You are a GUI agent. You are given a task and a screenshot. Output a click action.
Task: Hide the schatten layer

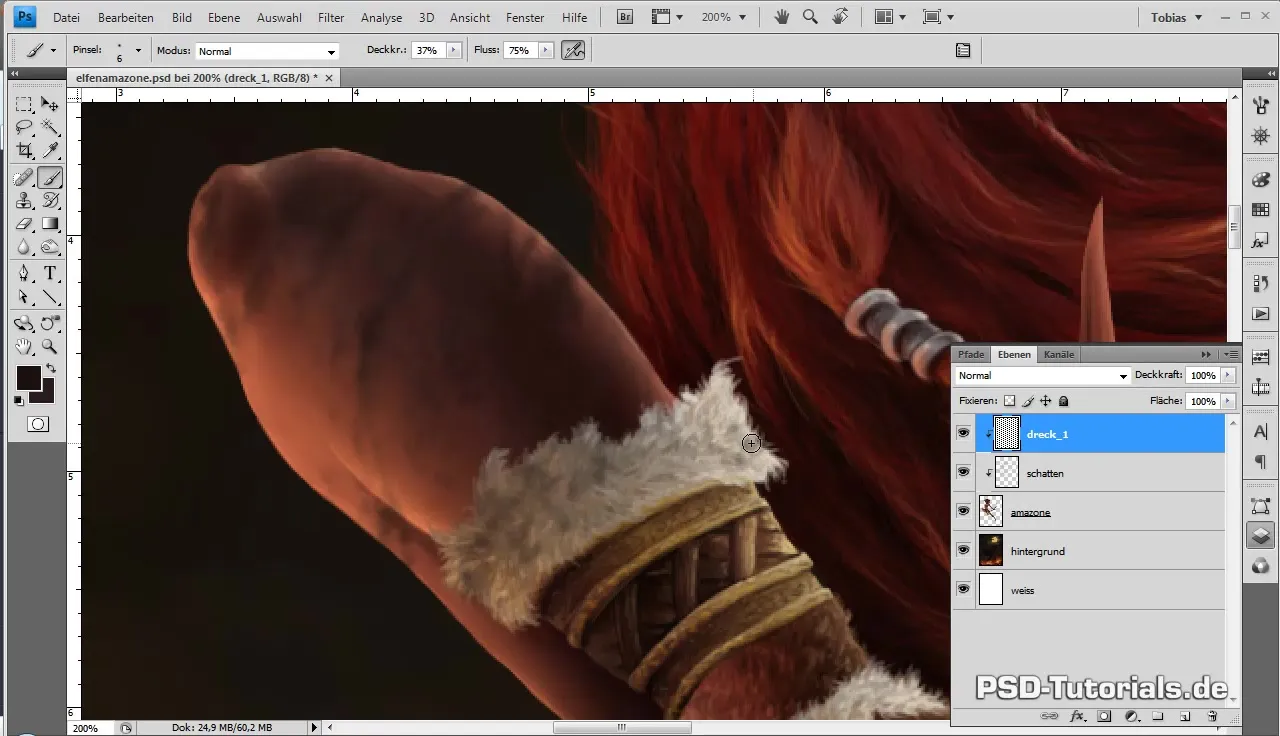[x=963, y=472]
